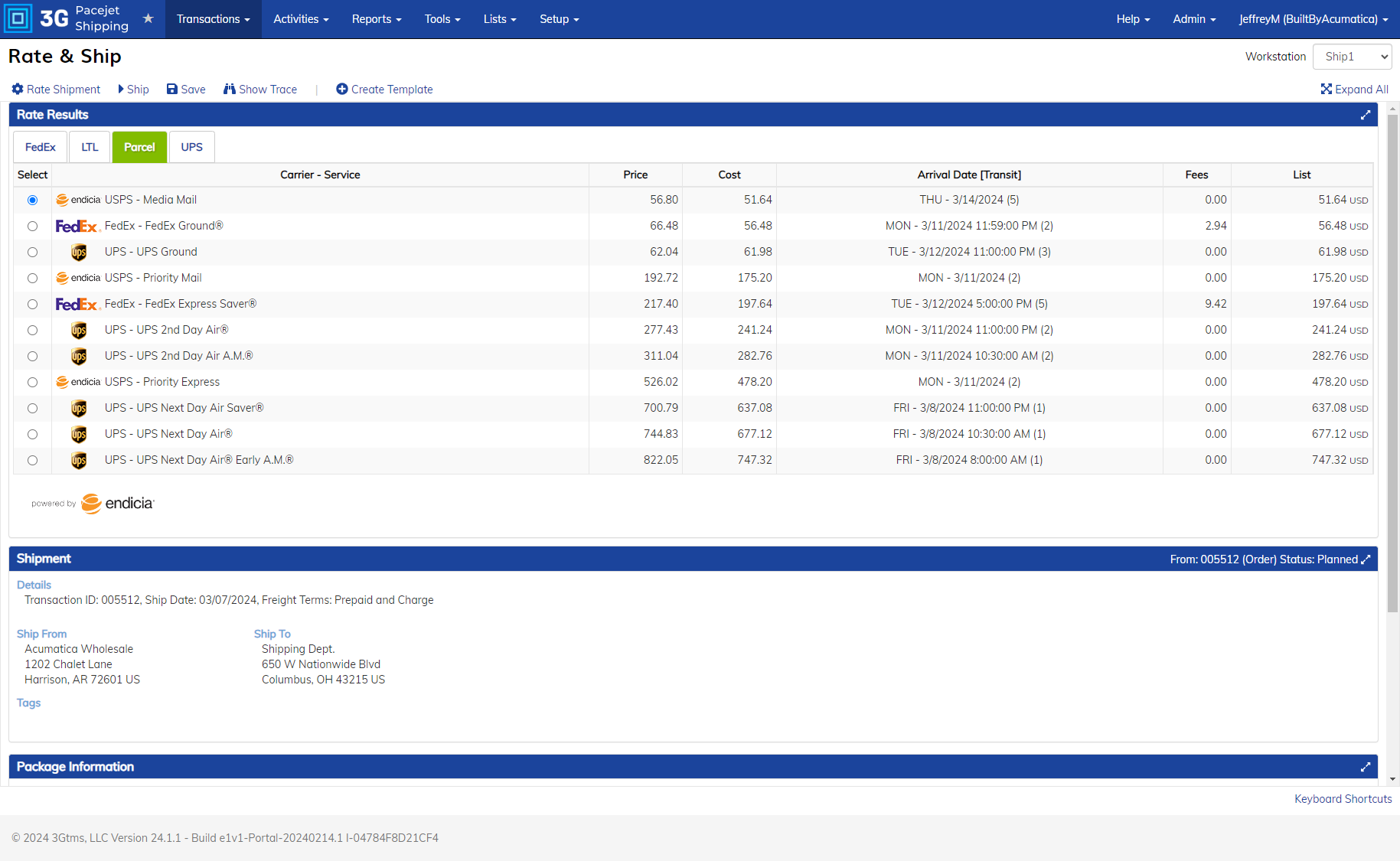Select UPS Next Day Air radio button
Image resolution: width=1400 pixels, height=861 pixels.
[32, 434]
